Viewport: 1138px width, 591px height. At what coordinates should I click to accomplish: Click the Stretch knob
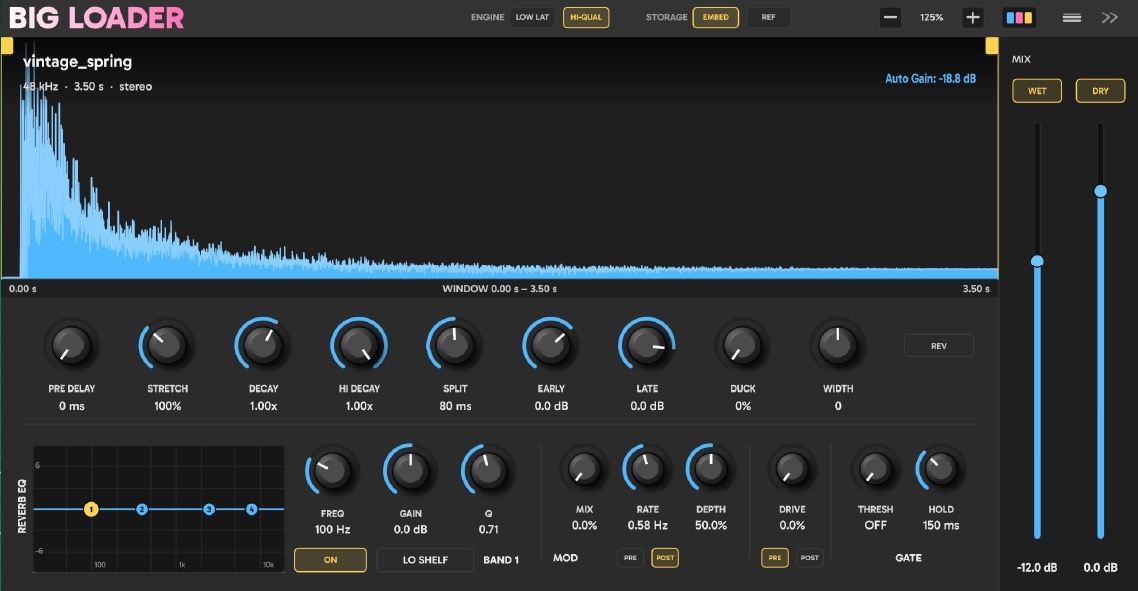coord(167,345)
